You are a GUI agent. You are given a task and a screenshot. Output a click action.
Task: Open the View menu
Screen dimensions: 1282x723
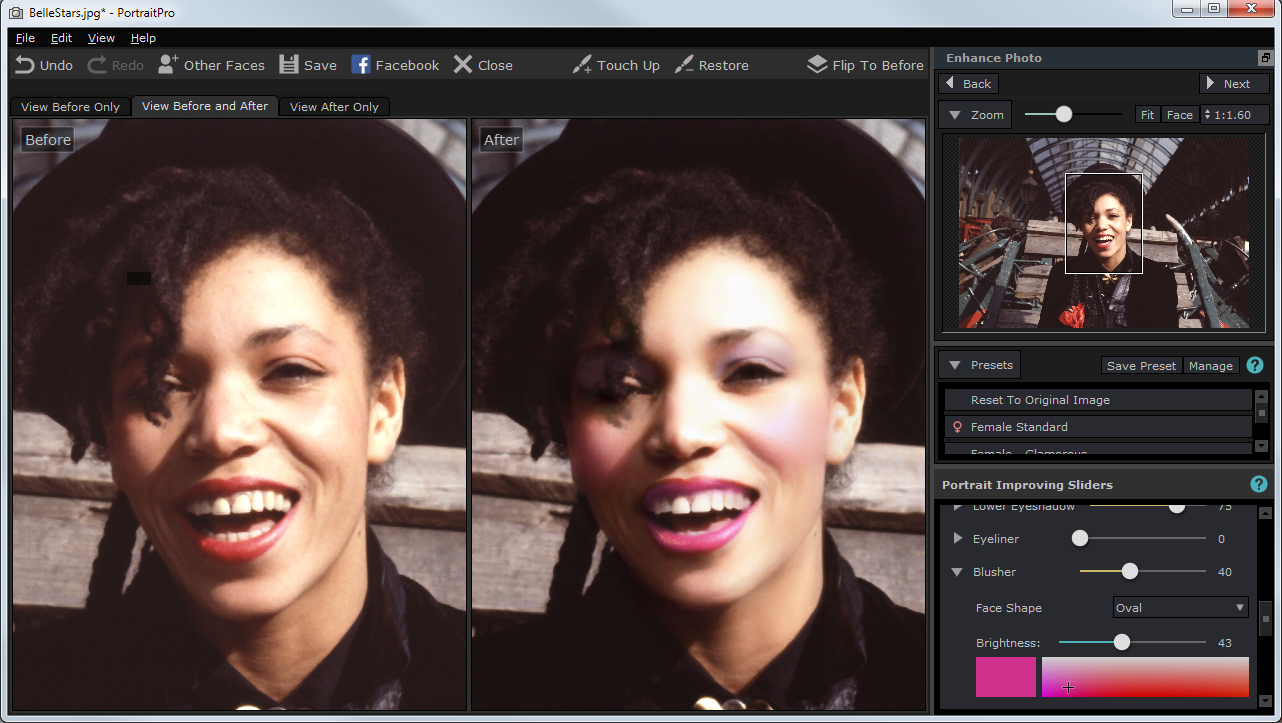pyautogui.click(x=101, y=38)
